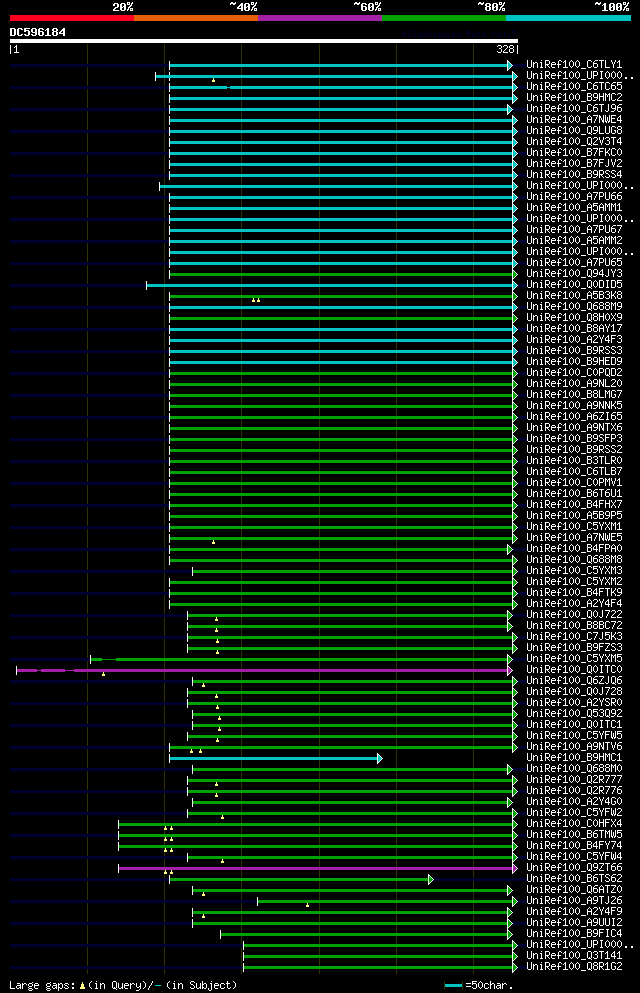The height and width of the screenshot is (993, 640).
Task: Open hit UniRef100_A7NWE4
Action: 574,120
